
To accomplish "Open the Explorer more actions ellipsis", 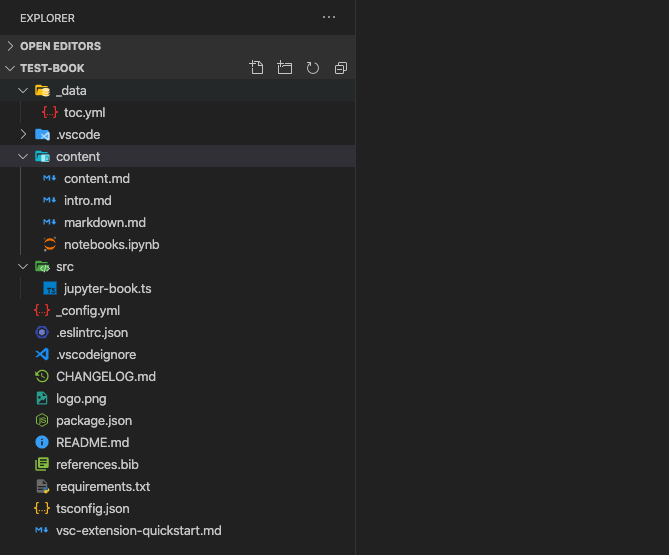I will click(329, 17).
